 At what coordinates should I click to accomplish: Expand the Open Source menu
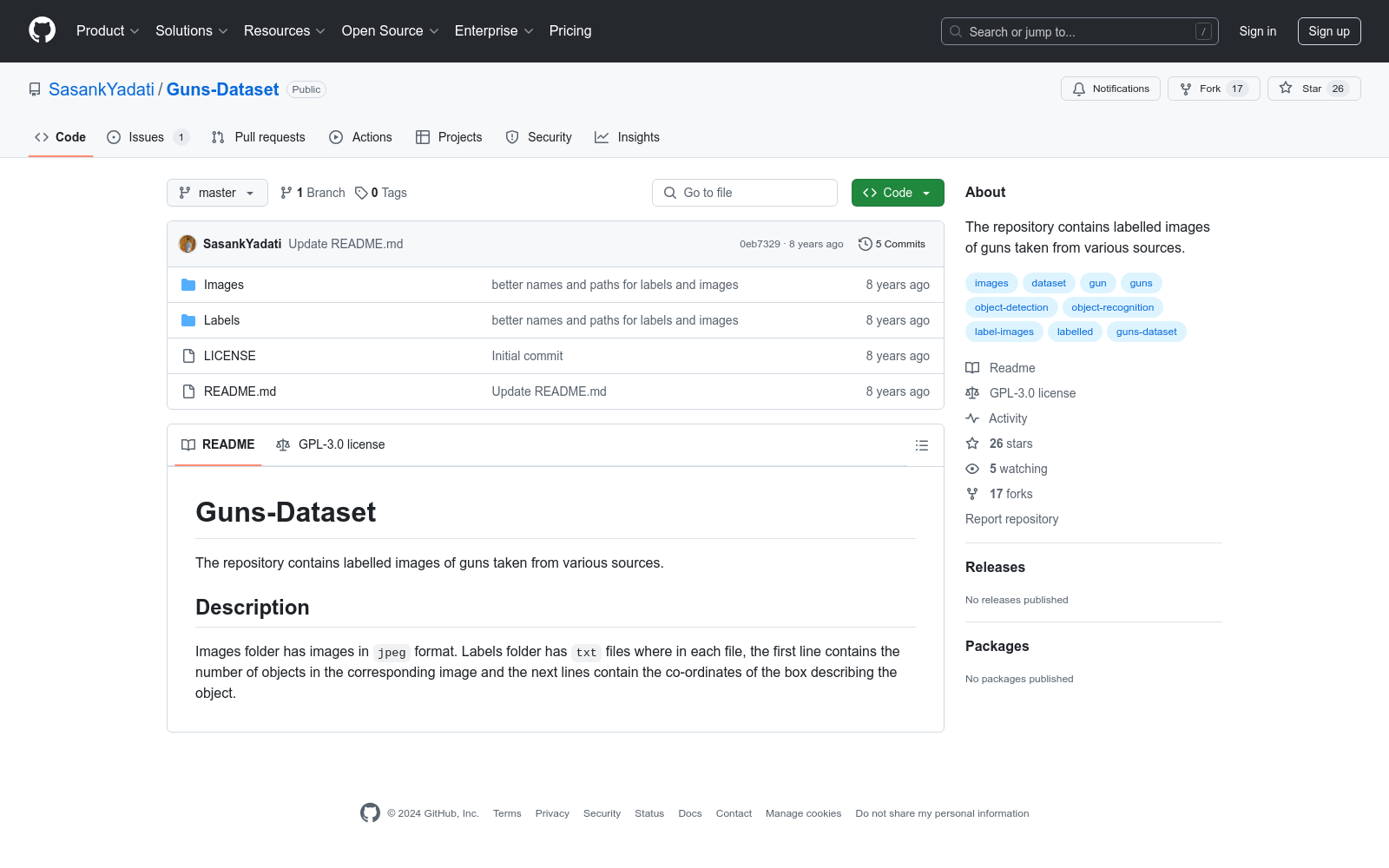[391, 31]
